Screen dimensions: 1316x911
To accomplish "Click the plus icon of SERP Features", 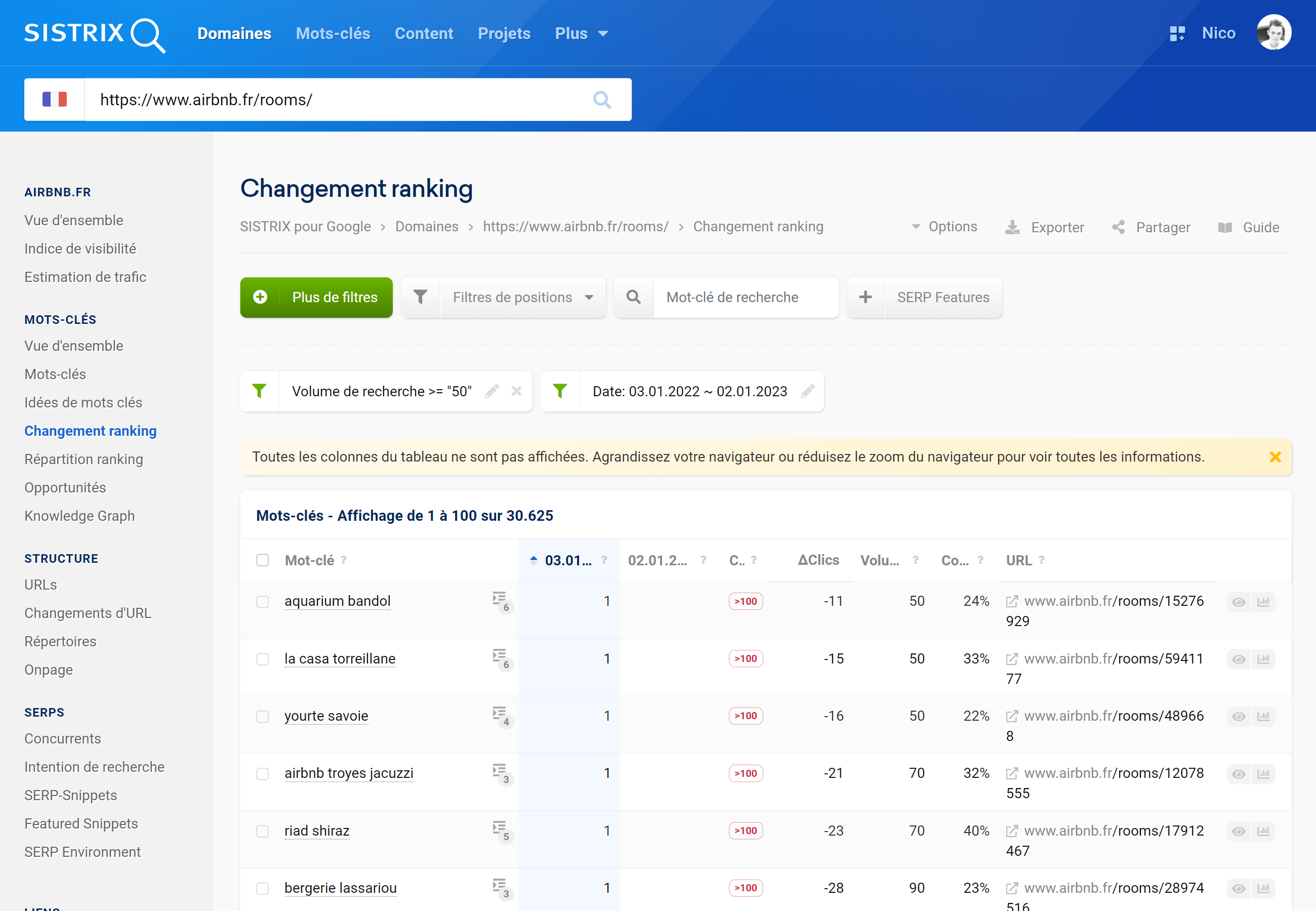I will [x=866, y=298].
